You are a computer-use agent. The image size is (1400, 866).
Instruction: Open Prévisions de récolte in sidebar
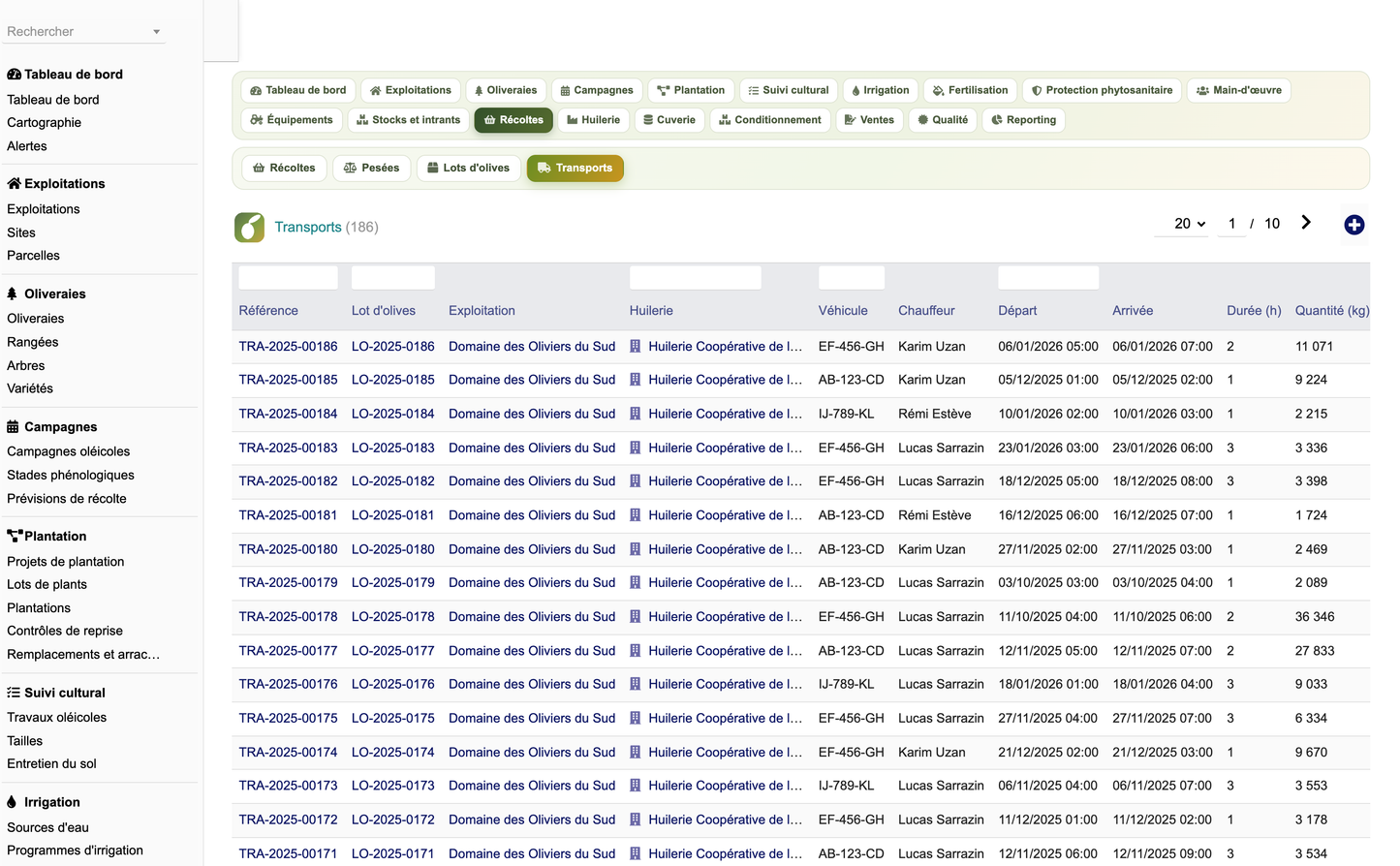coord(67,499)
